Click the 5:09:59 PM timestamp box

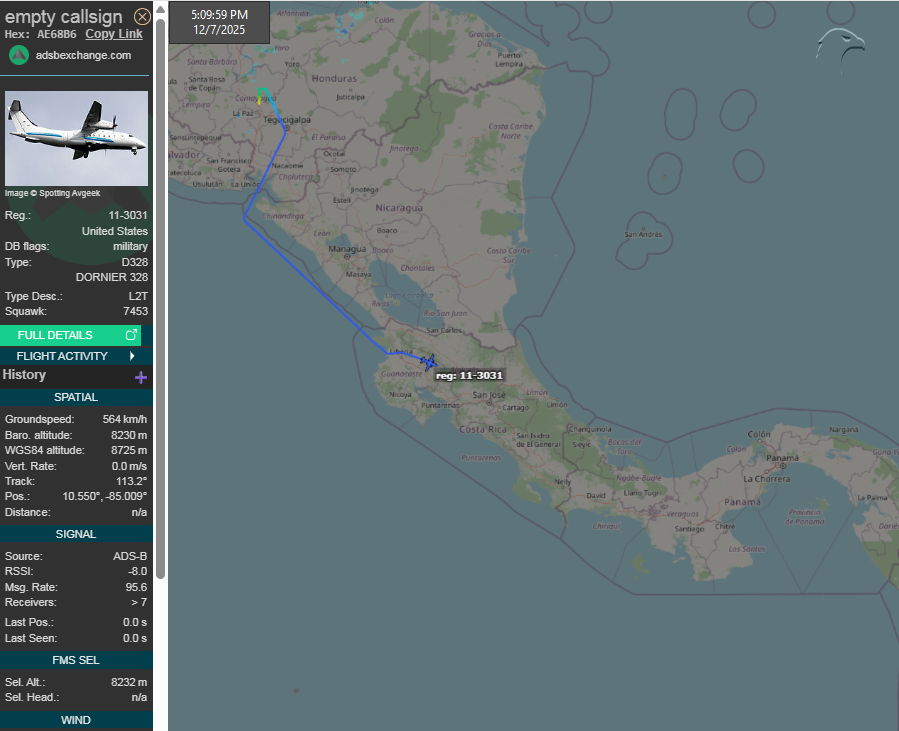point(219,22)
